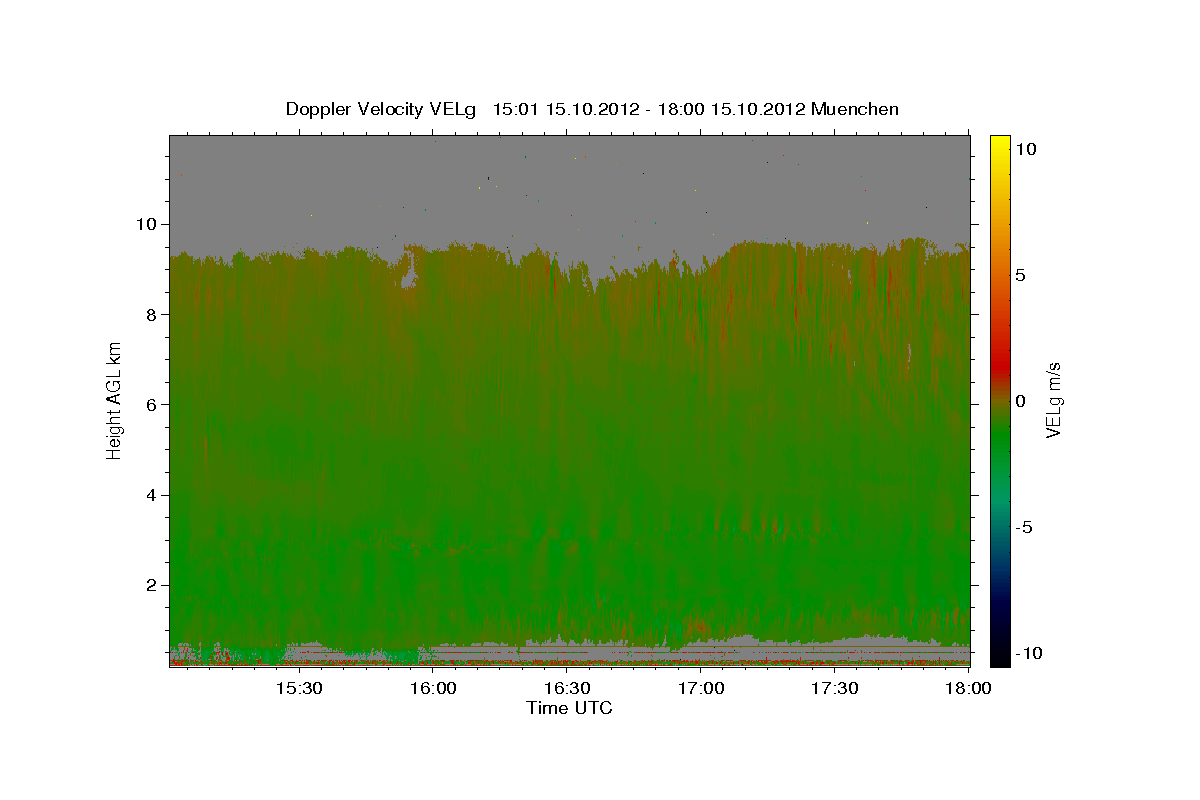The width and height of the screenshot is (1200, 800).
Task: Click the 17:00 time tick label
Action: click(701, 689)
